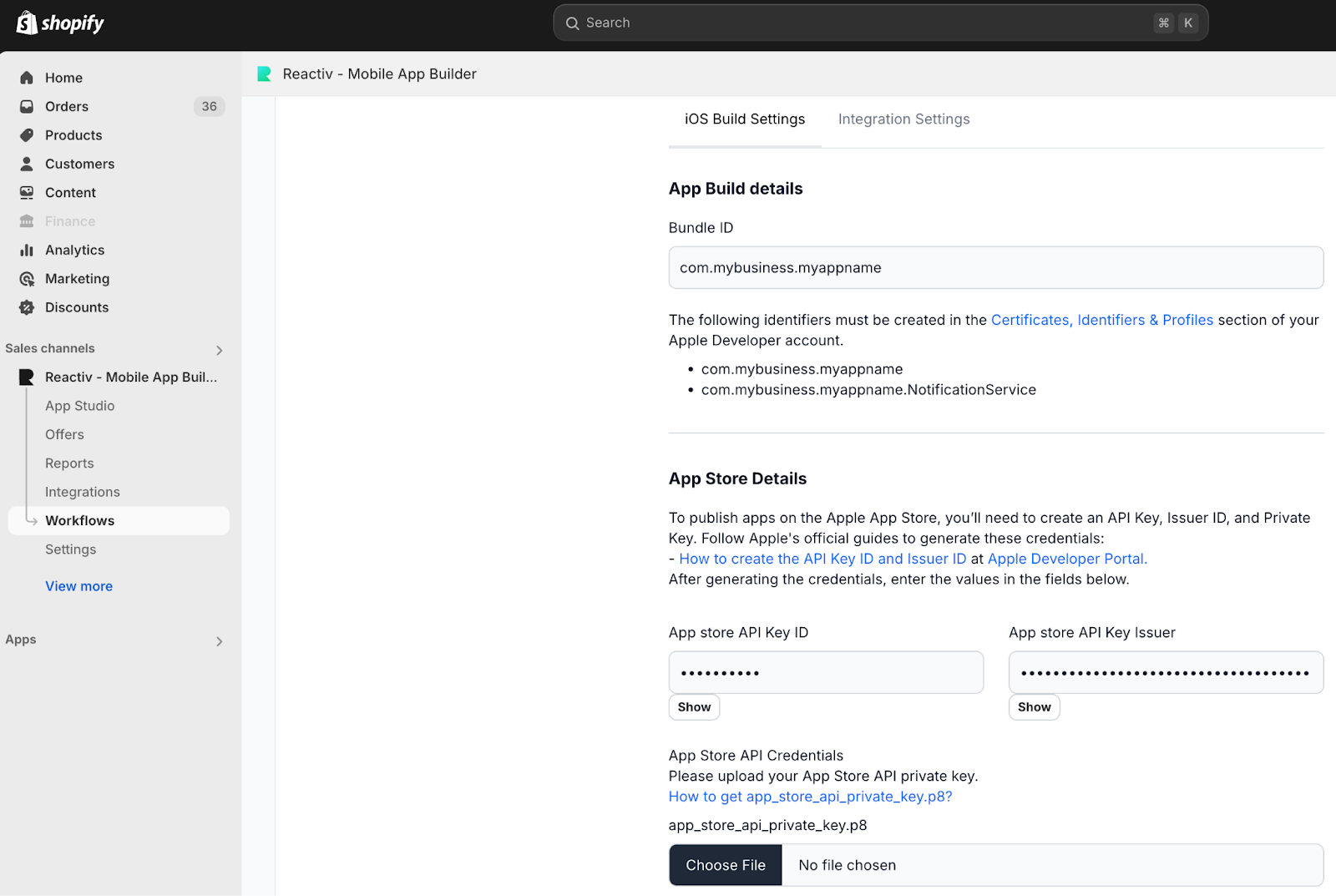1336x896 pixels.
Task: Switch to Integration Settings tab
Action: (x=903, y=119)
